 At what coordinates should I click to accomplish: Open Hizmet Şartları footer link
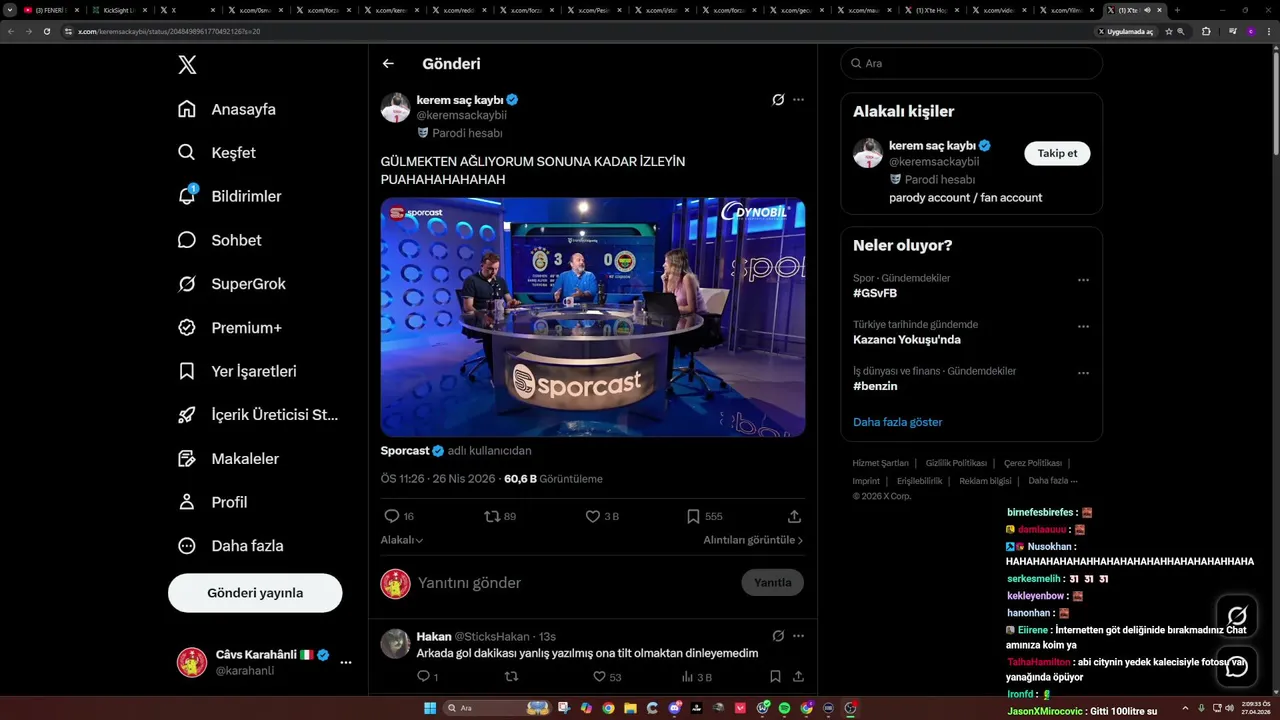(x=880, y=463)
